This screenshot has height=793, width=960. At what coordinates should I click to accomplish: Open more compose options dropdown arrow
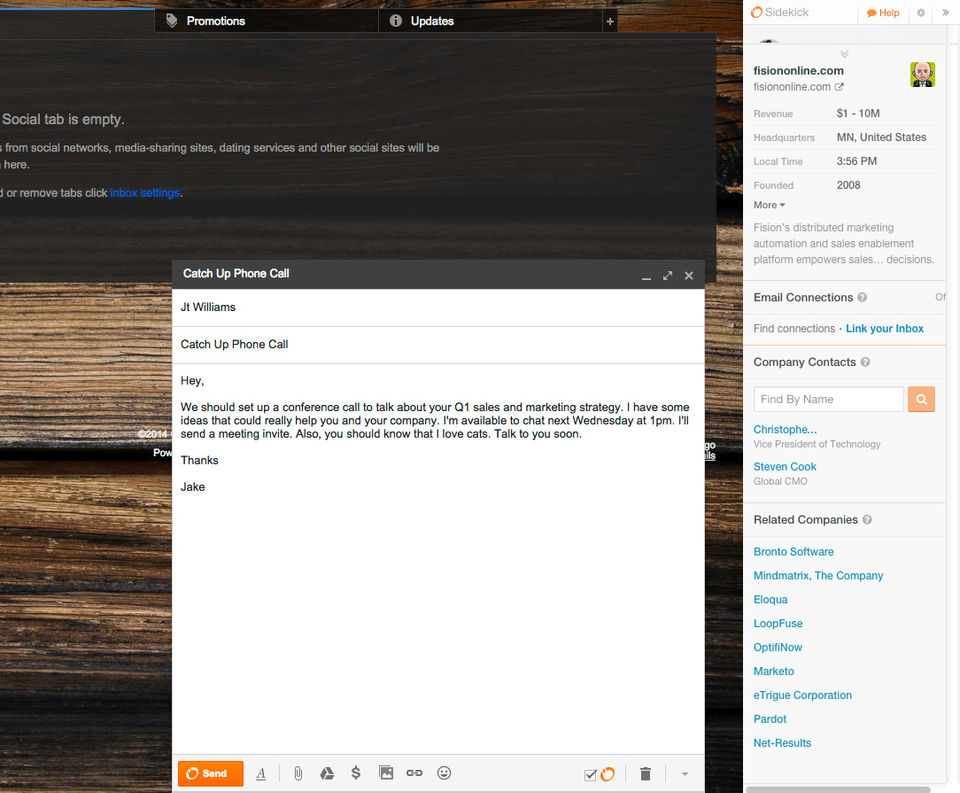tap(684, 774)
